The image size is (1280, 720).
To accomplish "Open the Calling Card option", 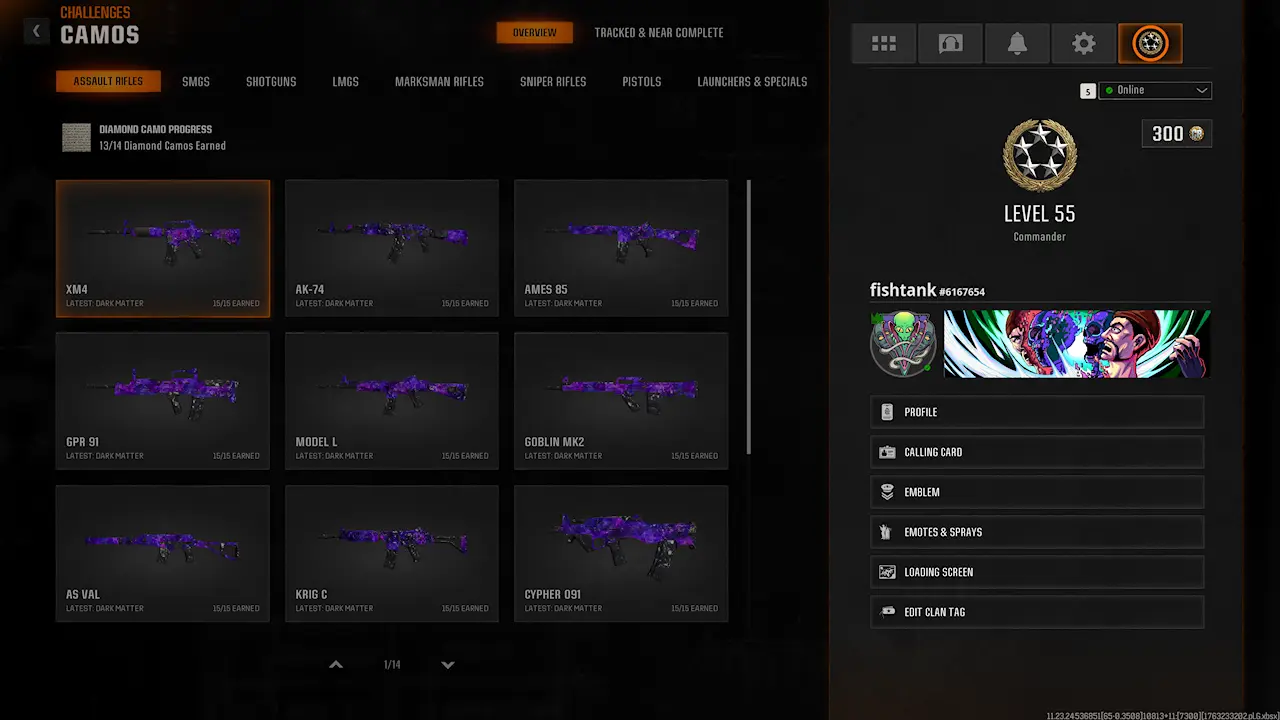I will [1037, 452].
